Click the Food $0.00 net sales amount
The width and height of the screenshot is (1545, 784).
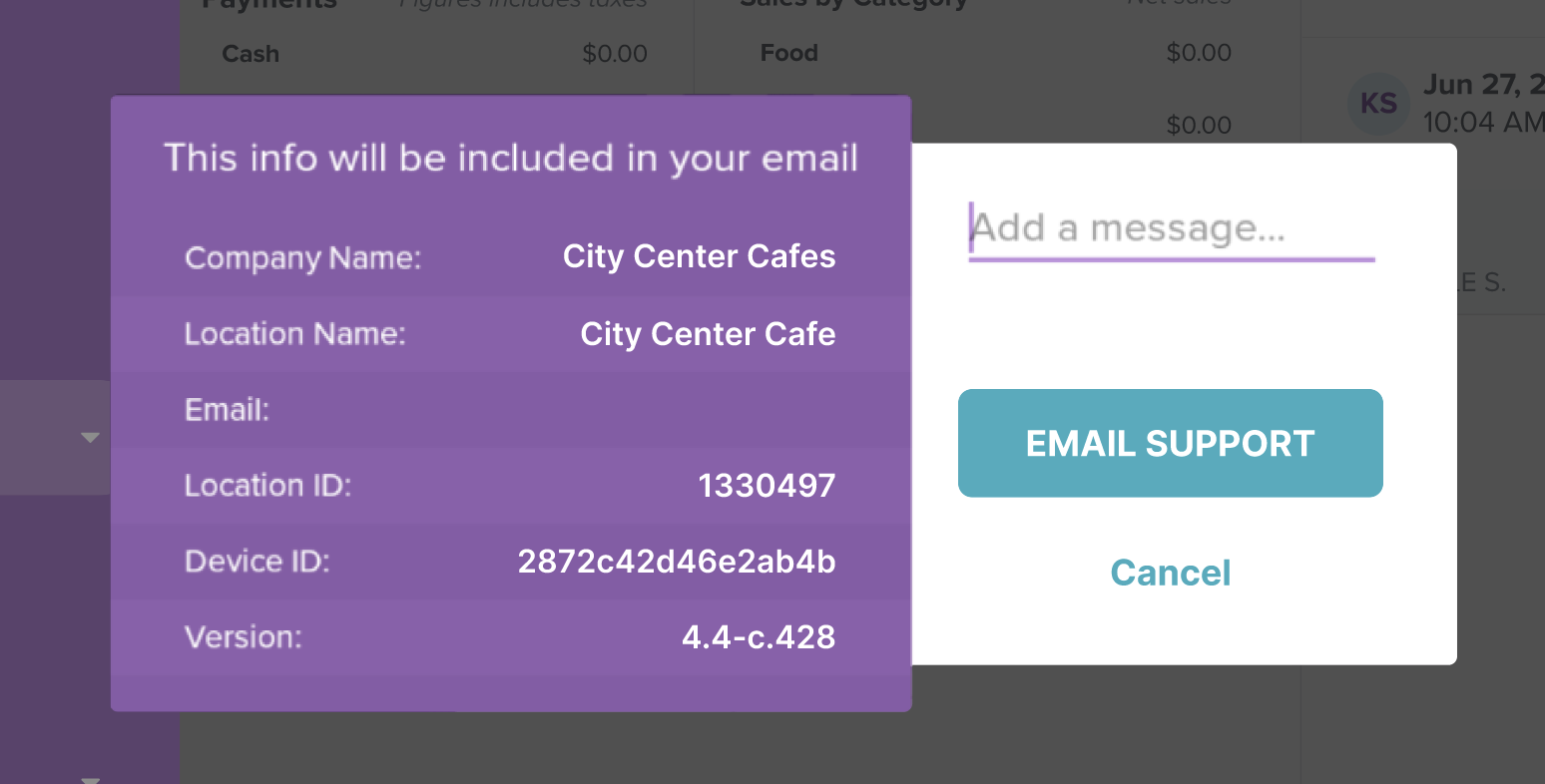[1199, 53]
